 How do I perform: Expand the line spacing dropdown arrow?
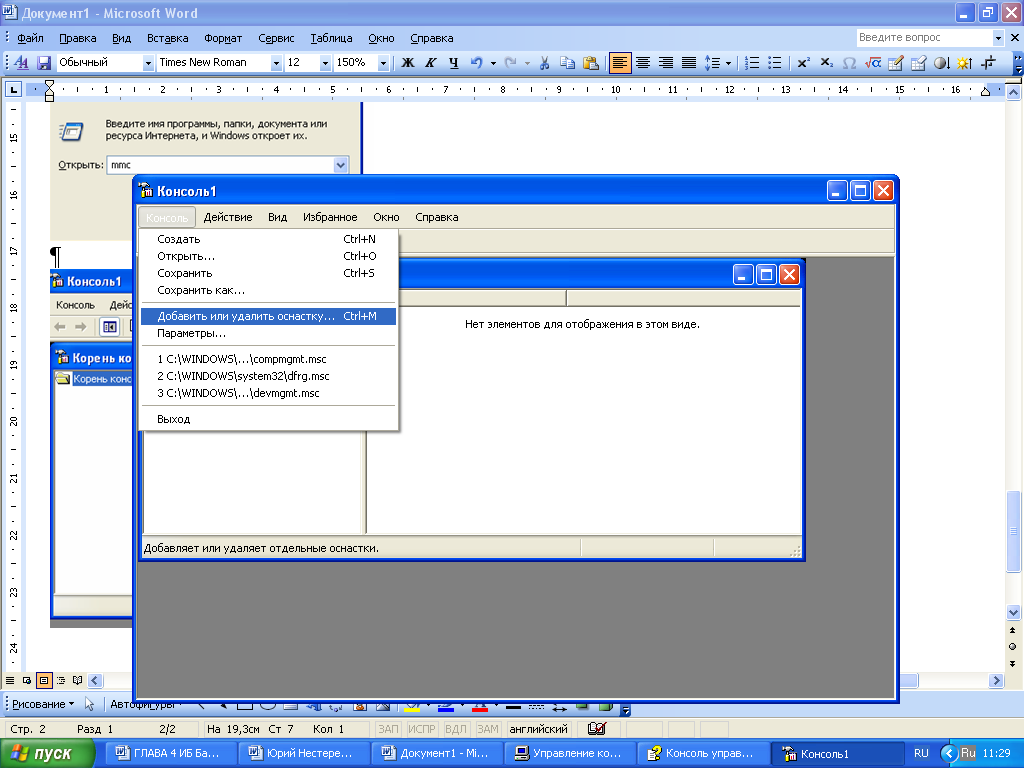click(728, 63)
